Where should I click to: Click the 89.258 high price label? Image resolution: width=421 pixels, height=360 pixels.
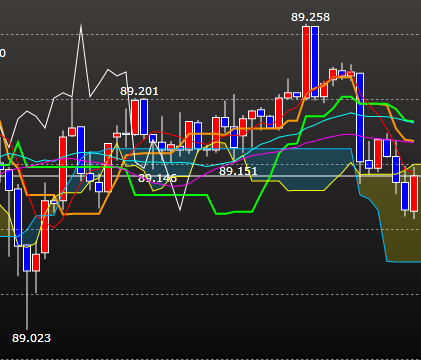[x=310, y=17]
